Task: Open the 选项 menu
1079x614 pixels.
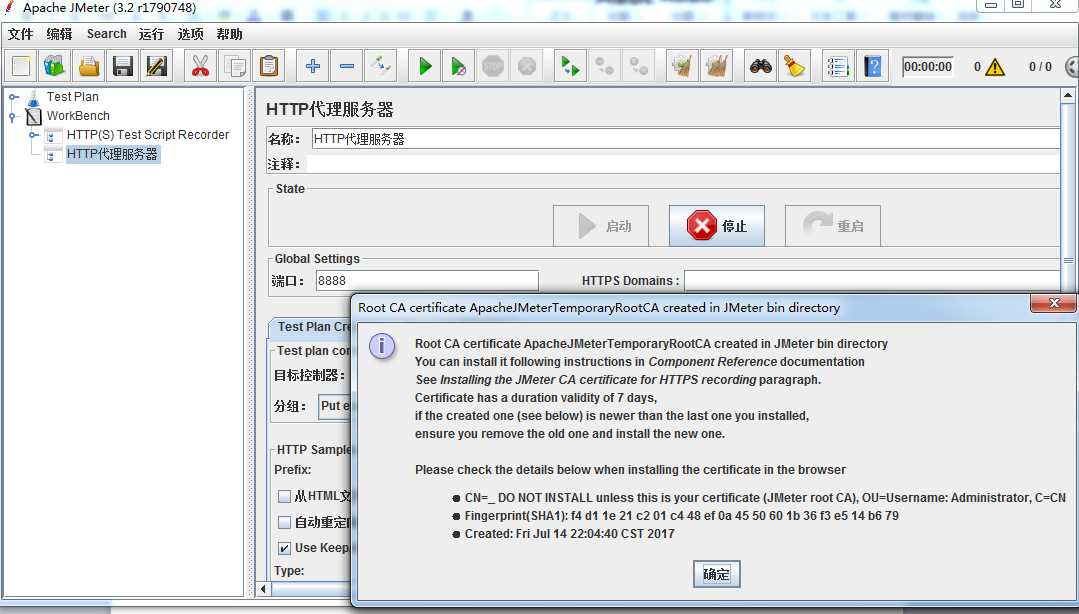Action: 191,34
